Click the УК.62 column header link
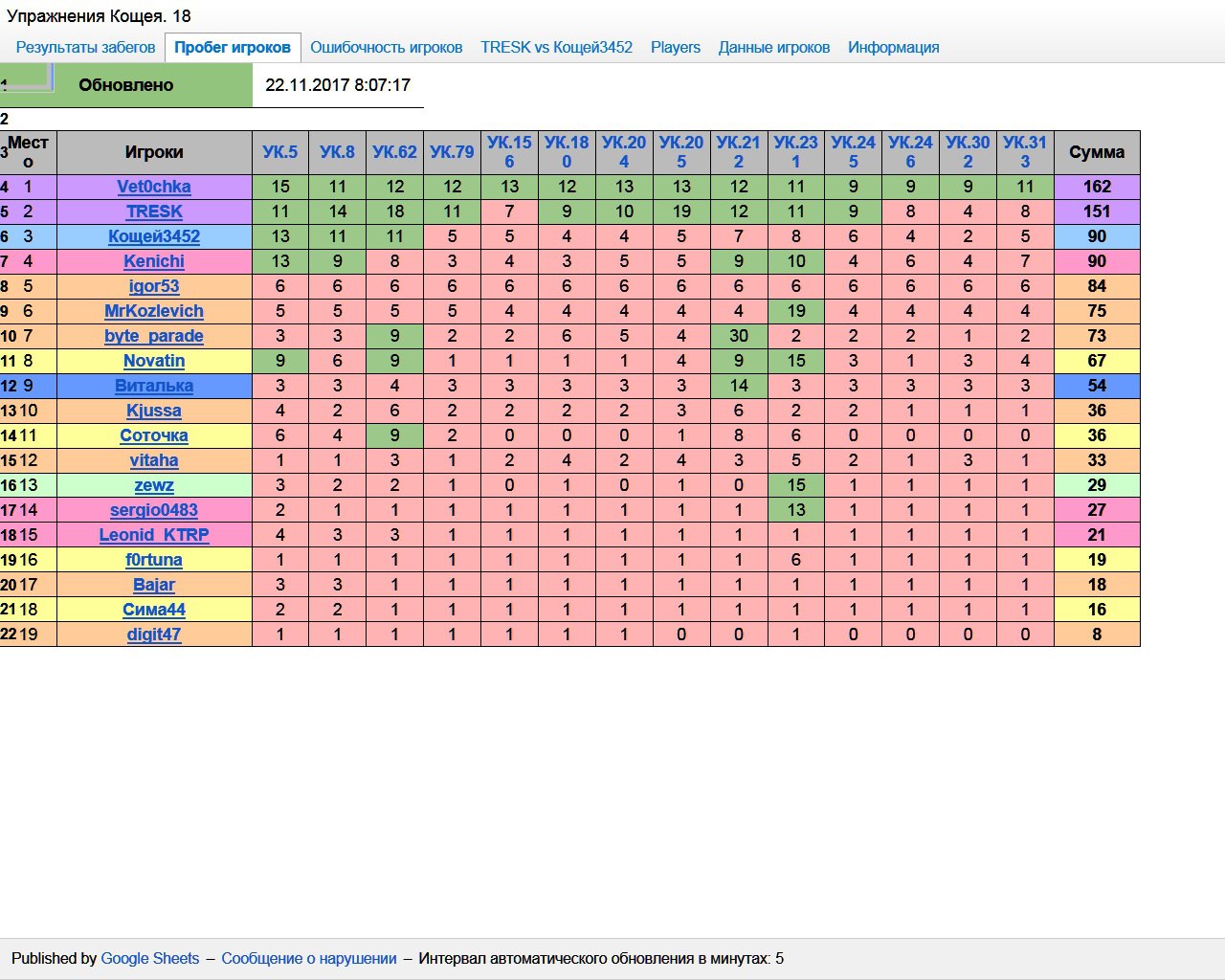This screenshot has width=1225, height=980. 394,152
